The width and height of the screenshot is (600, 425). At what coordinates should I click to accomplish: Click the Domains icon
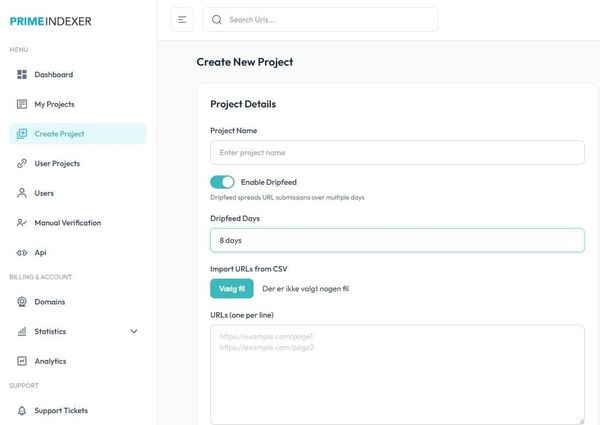pyautogui.click(x=22, y=302)
